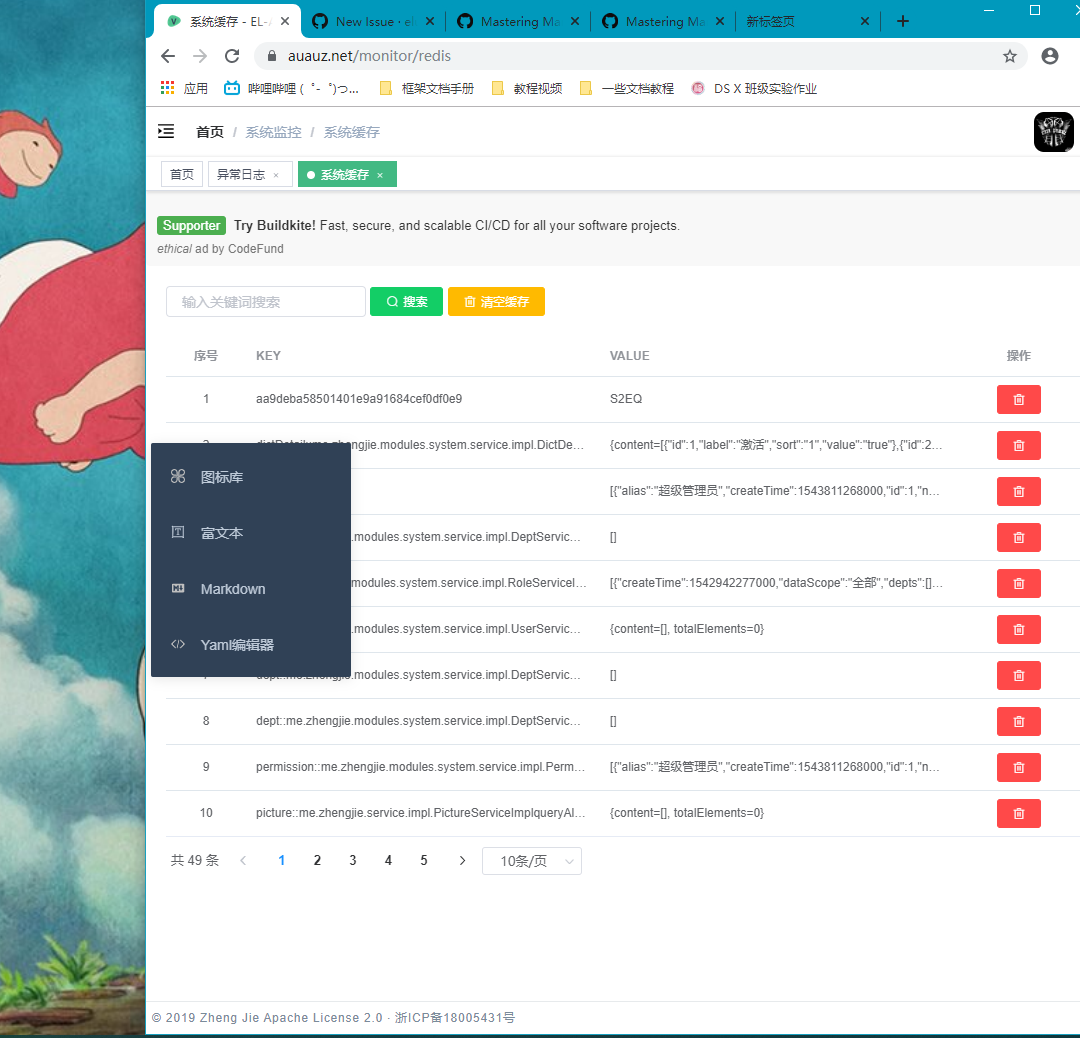
Task: Open the 哔哩哔哩 bookmark
Action: coord(291,88)
